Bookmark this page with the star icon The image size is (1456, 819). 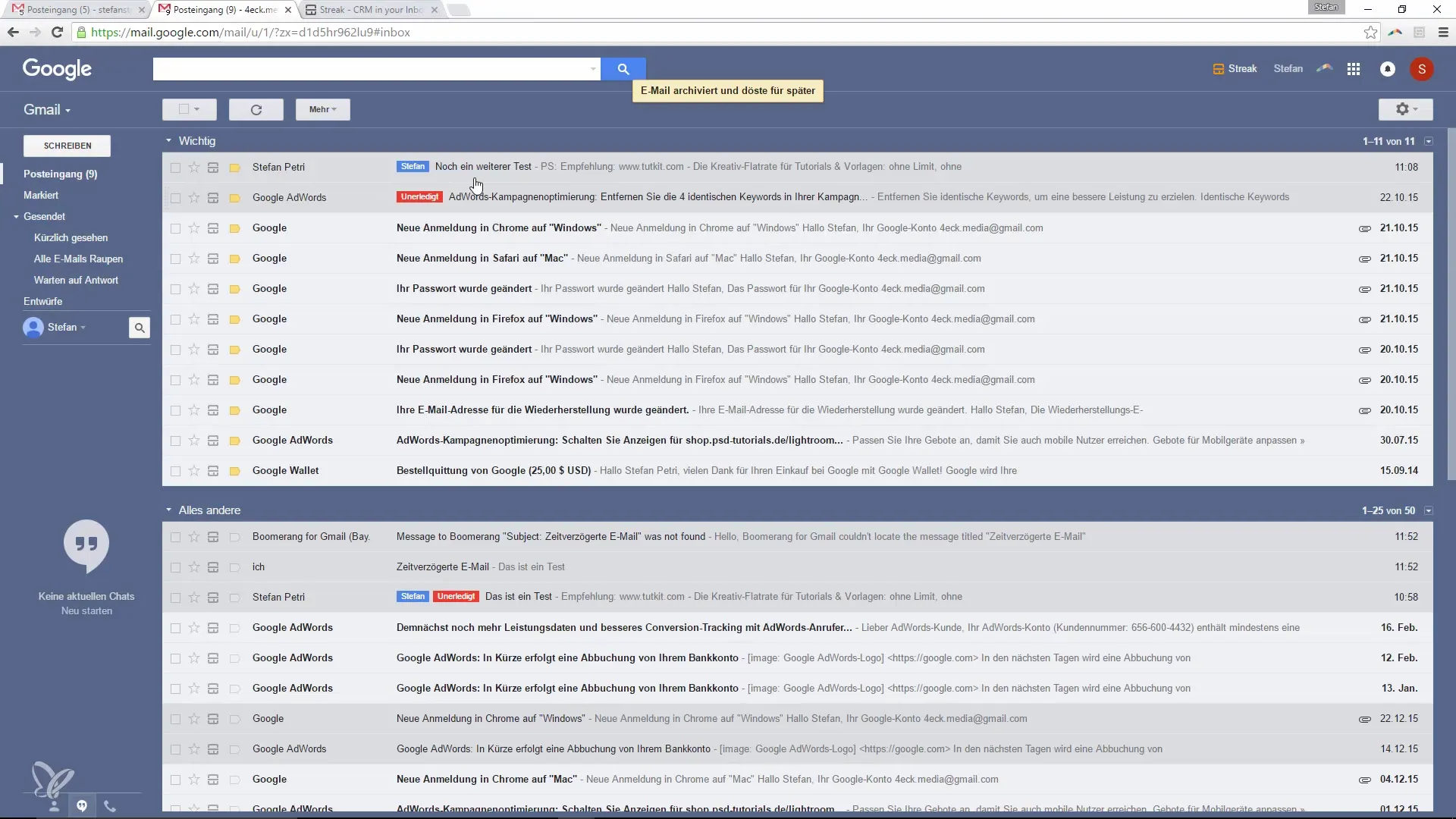1370,33
